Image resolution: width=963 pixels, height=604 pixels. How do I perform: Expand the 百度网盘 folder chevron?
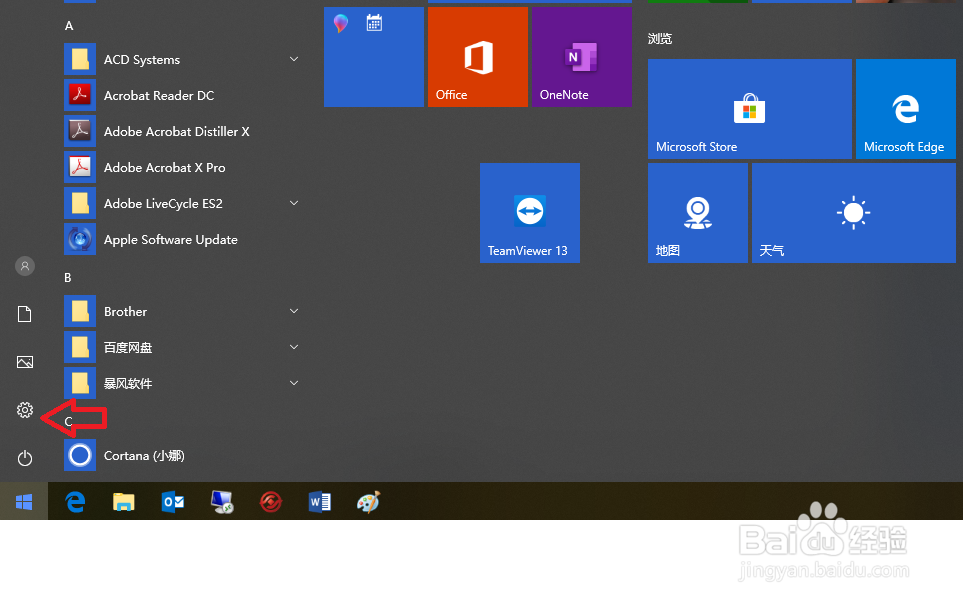click(x=294, y=347)
